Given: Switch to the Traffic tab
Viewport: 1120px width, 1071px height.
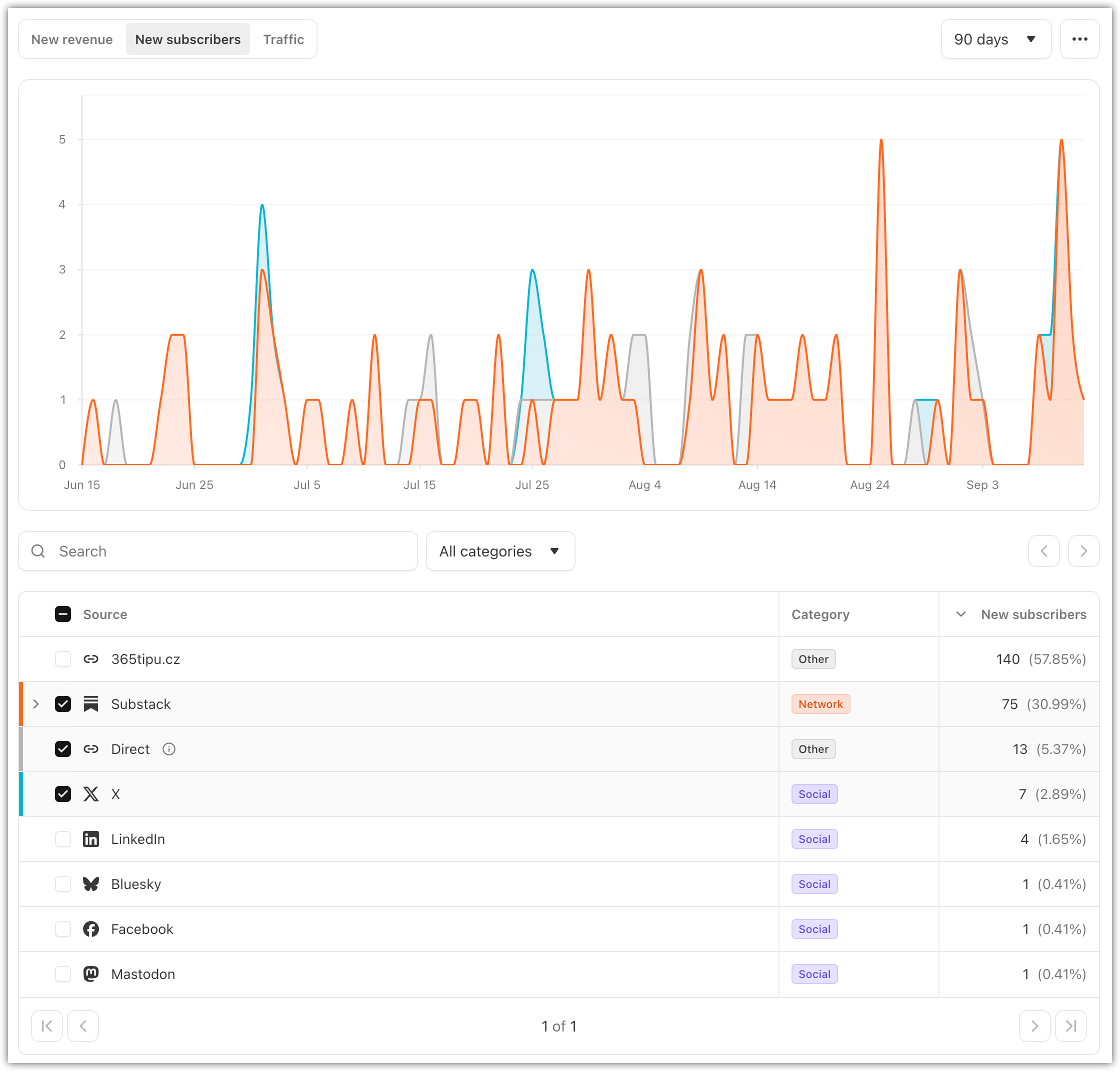Looking at the screenshot, I should [x=283, y=39].
